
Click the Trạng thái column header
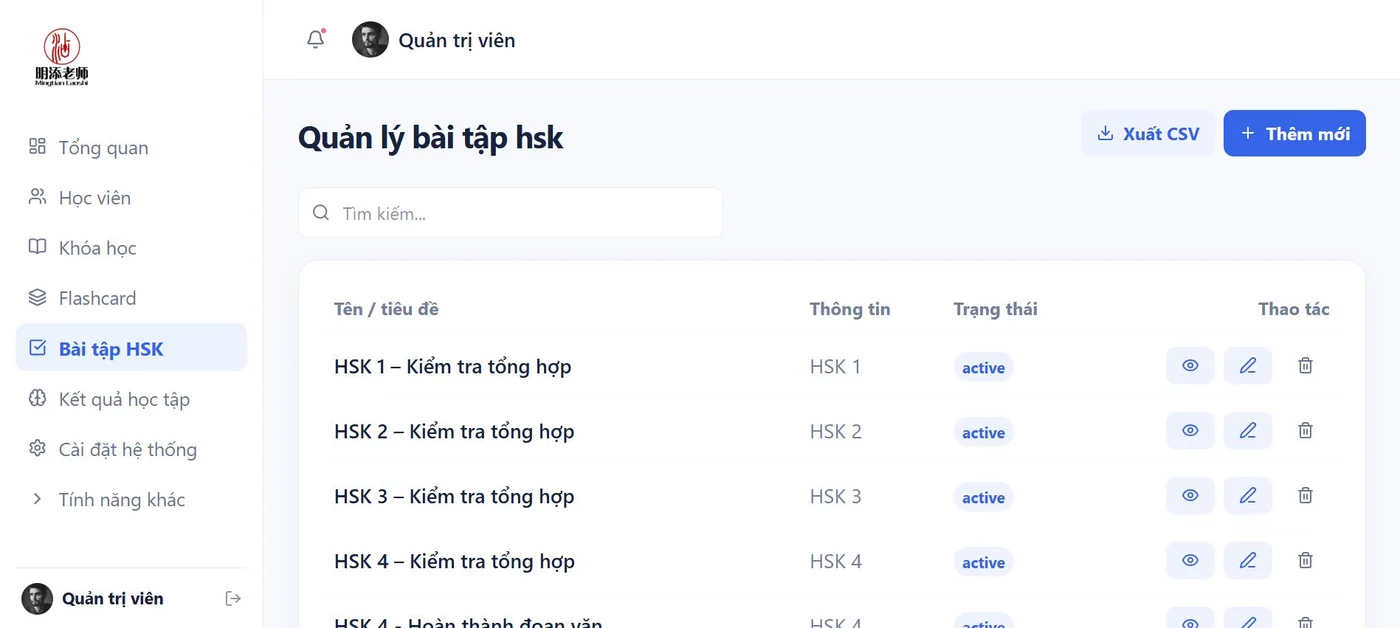point(995,309)
